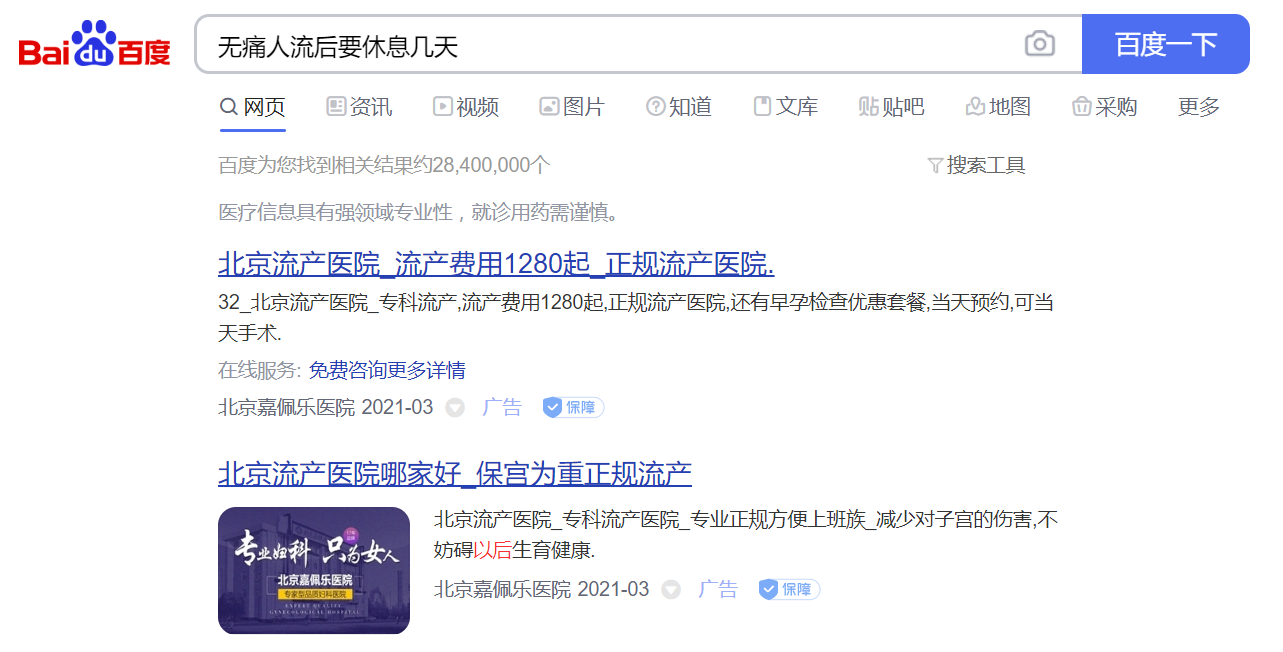
Task: Click the Baidu logo
Action: pyautogui.click(x=95, y=44)
